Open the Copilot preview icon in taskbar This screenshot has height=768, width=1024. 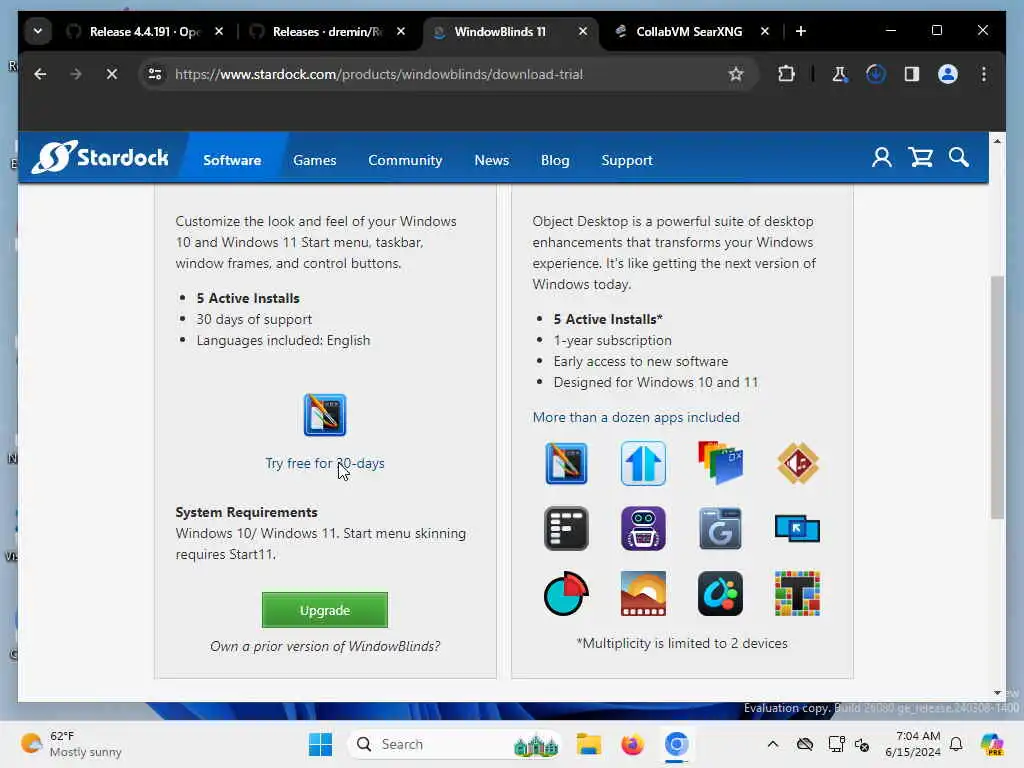(x=992, y=744)
